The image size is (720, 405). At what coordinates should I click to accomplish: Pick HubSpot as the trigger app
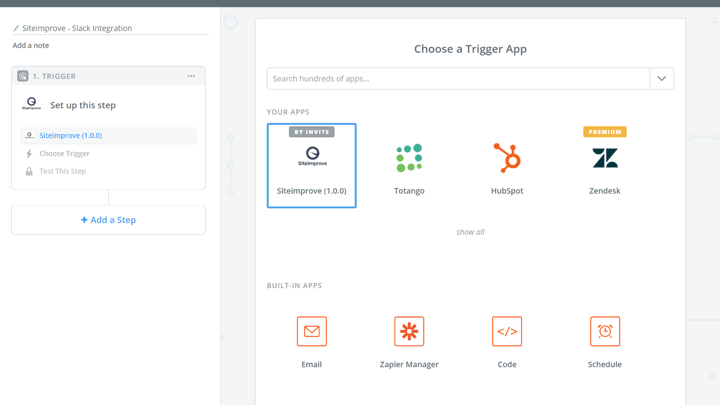pos(507,159)
